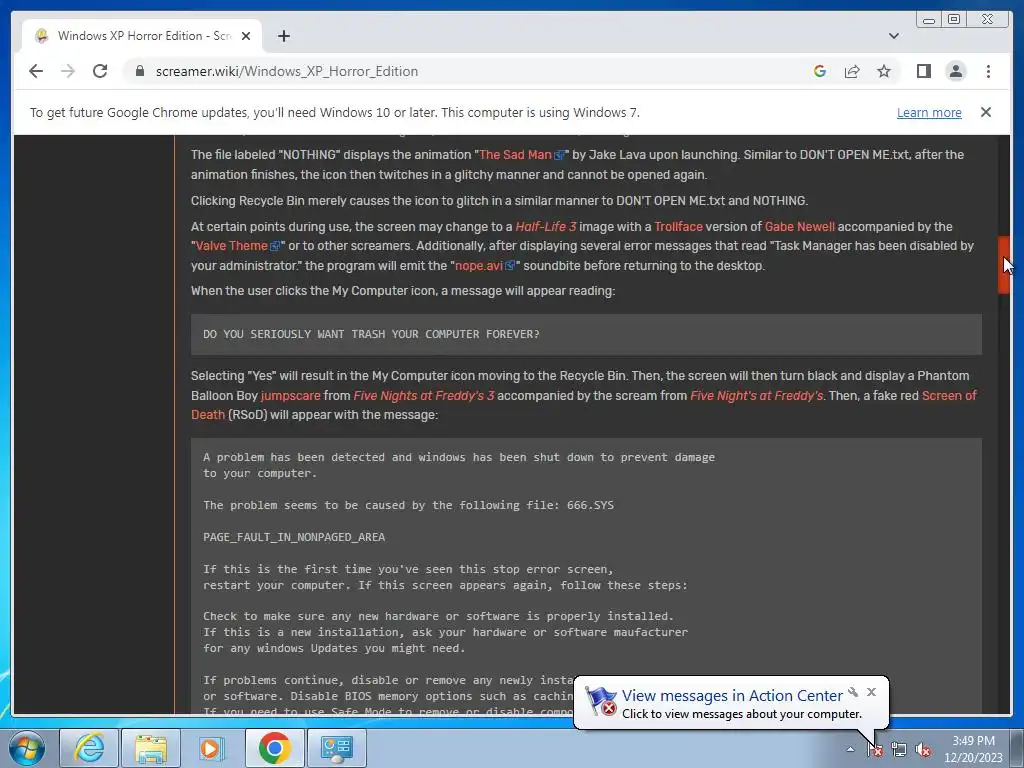Reload the current page
Screen dimensions: 1024x768
click(x=100, y=71)
